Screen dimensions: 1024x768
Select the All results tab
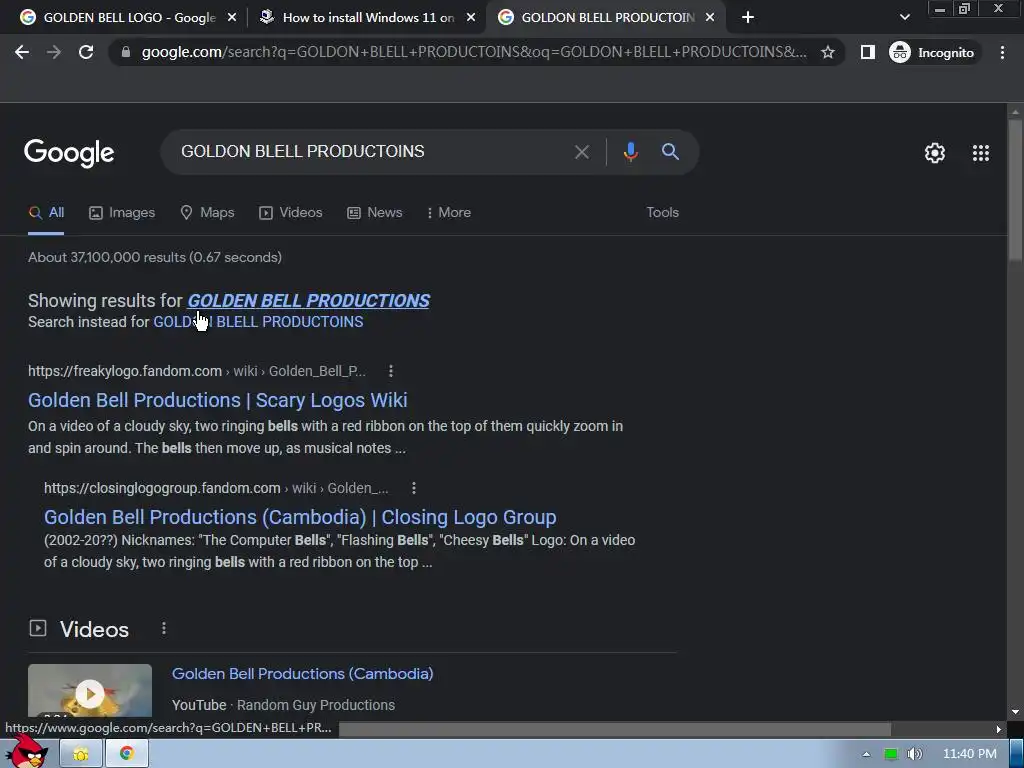click(x=46, y=213)
